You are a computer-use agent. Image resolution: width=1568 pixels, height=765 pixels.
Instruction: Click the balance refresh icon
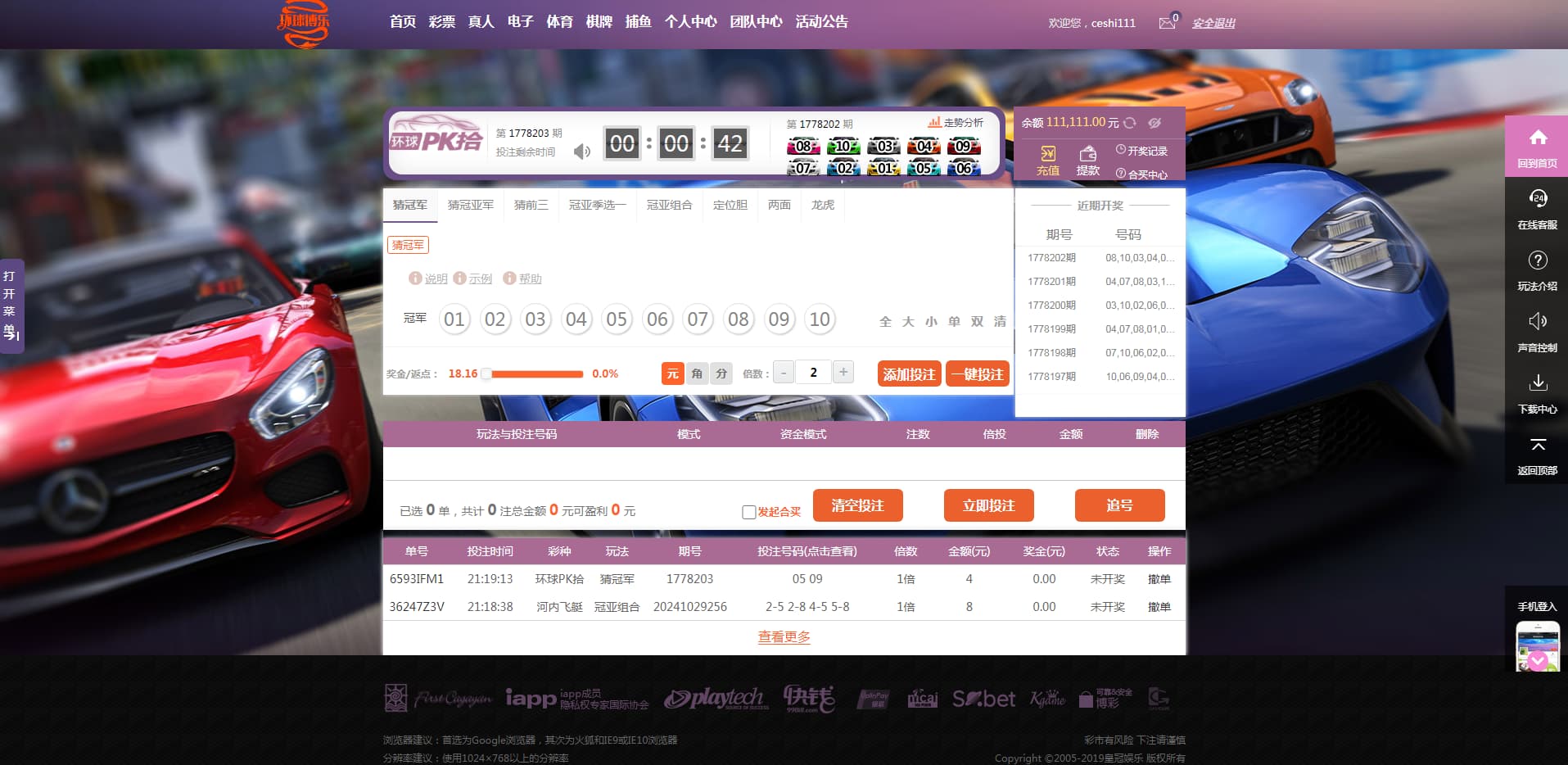tap(1130, 123)
